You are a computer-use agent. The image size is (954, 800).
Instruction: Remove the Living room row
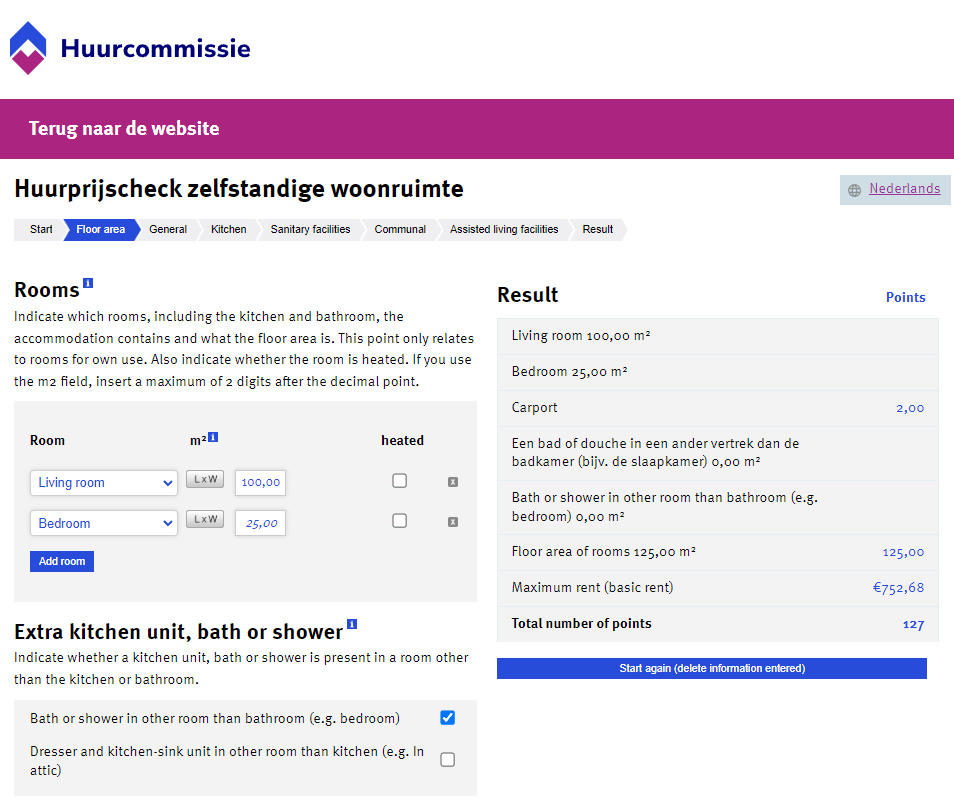[x=453, y=482]
